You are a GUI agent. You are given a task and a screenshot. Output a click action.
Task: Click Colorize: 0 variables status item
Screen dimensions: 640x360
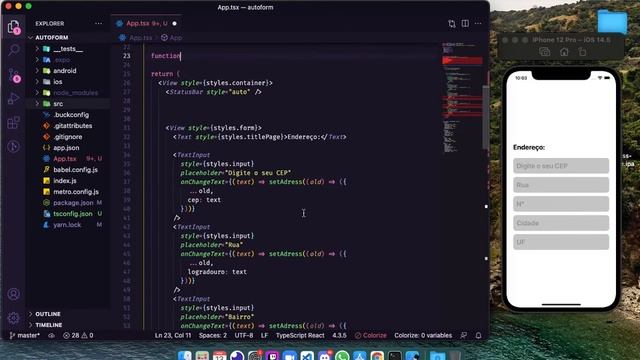(423, 336)
